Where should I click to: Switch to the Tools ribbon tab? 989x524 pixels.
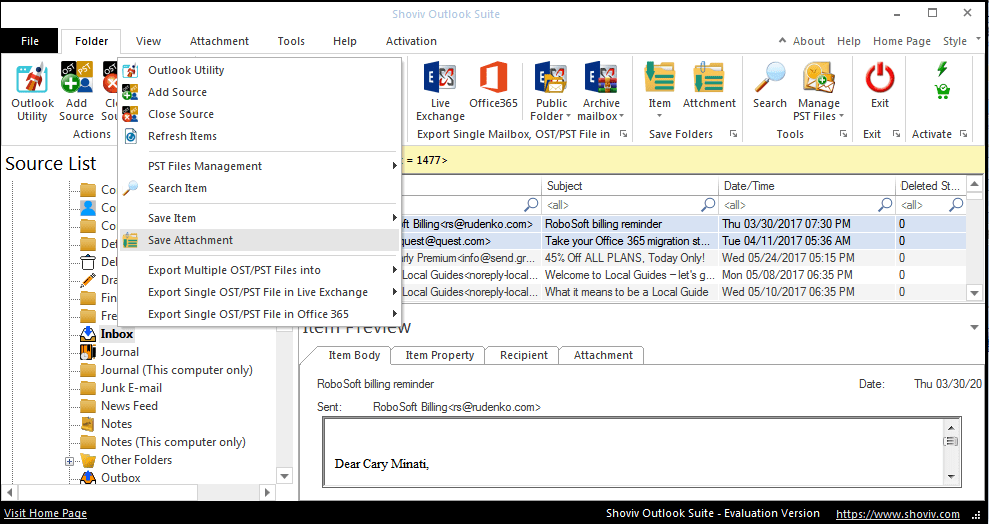291,41
